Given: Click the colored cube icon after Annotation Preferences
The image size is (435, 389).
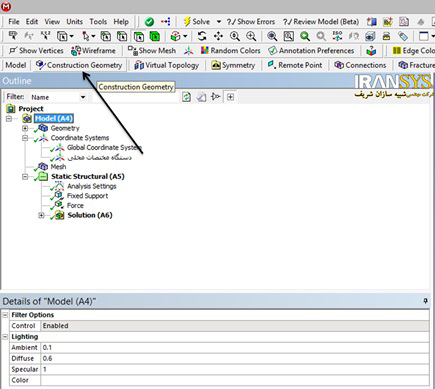Looking at the screenshot, I should 371,51.
